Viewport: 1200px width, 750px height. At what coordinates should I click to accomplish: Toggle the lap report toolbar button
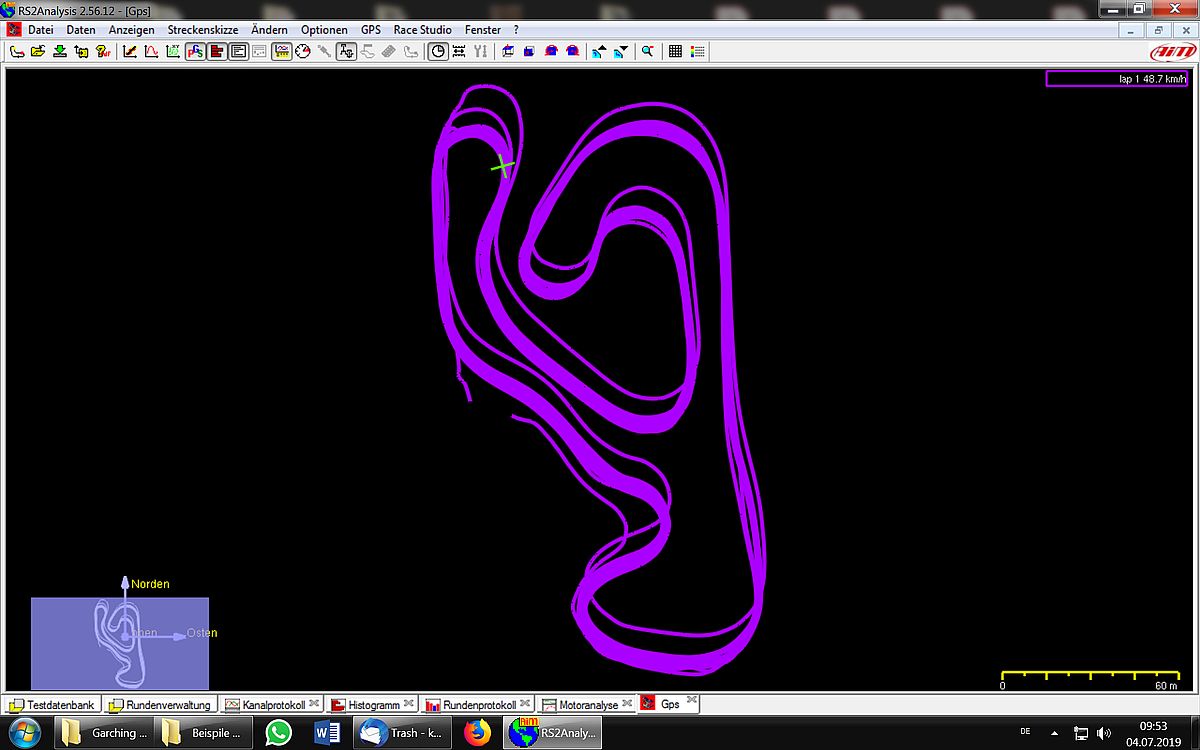click(x=238, y=51)
